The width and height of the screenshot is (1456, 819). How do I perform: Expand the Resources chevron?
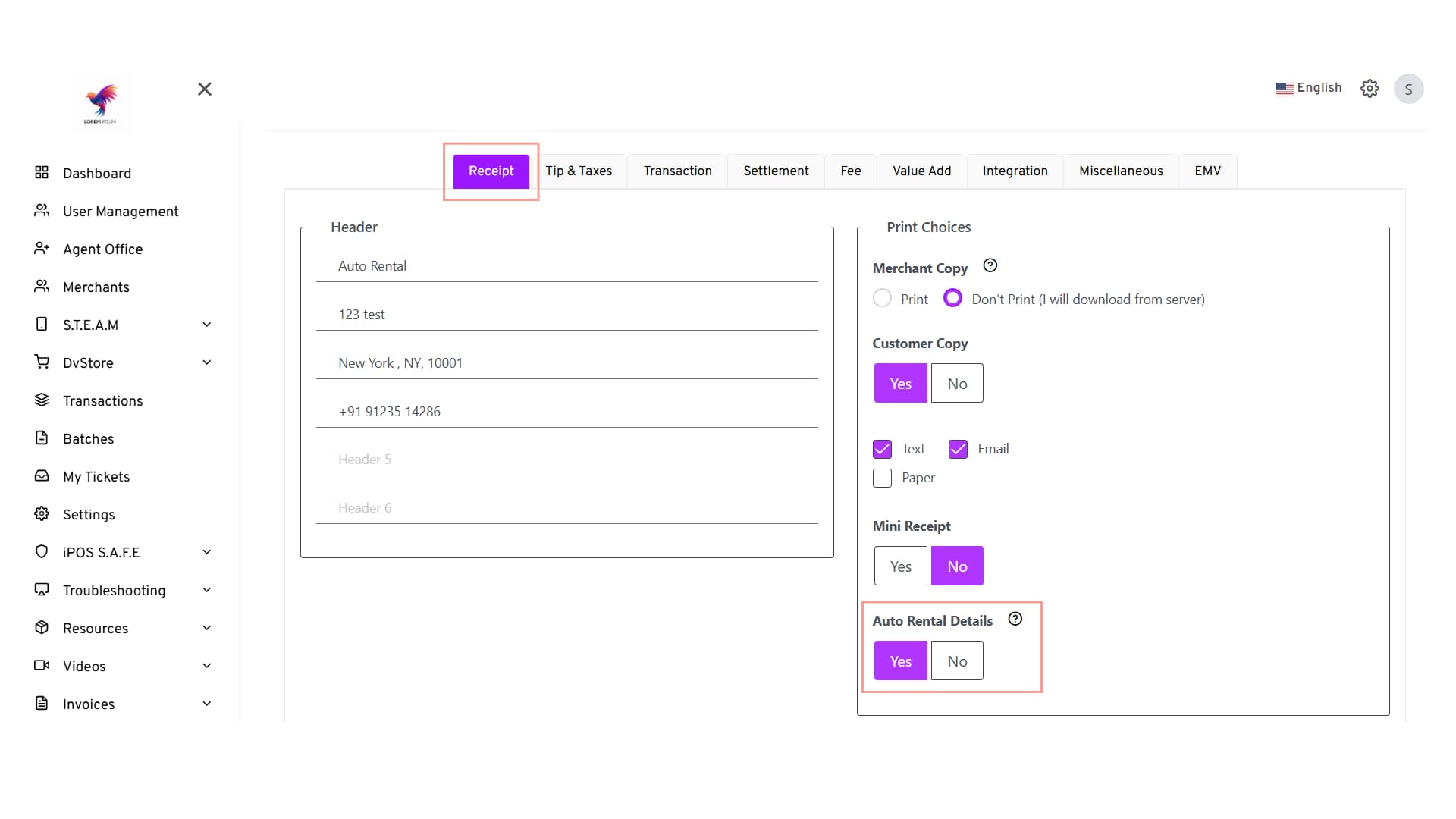point(207,628)
